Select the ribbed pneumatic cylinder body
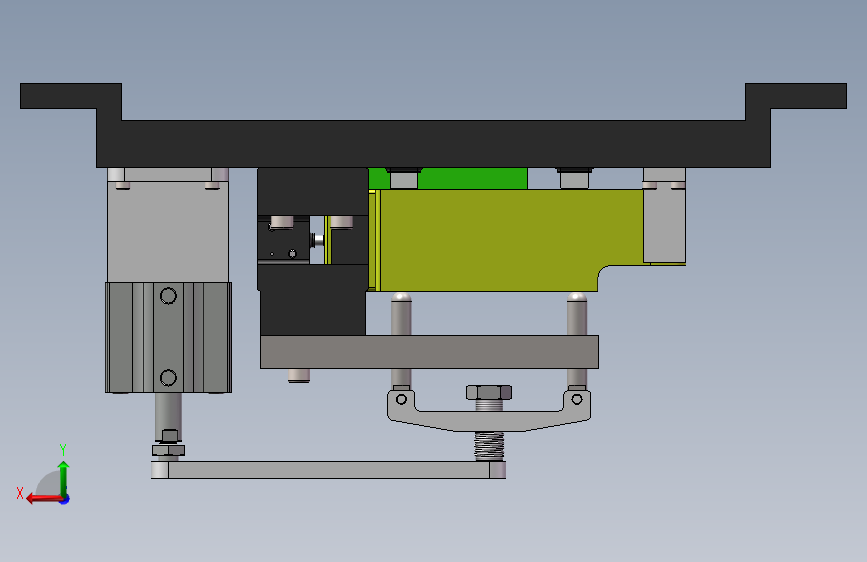Viewport: 867px width, 562px height. (168, 337)
